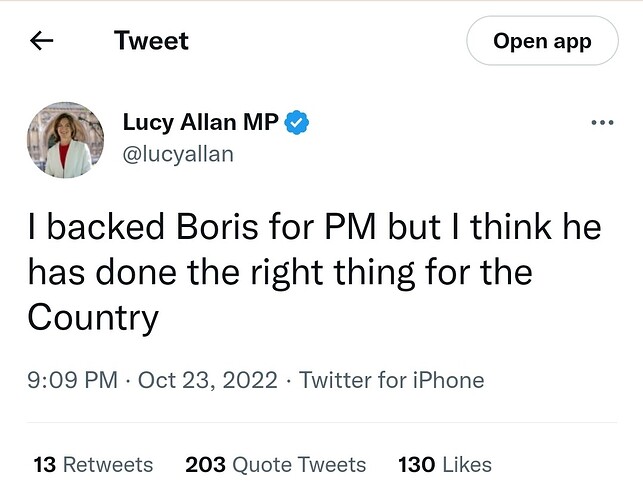
Task: Go back using the arrow icon
Action: tap(41, 41)
